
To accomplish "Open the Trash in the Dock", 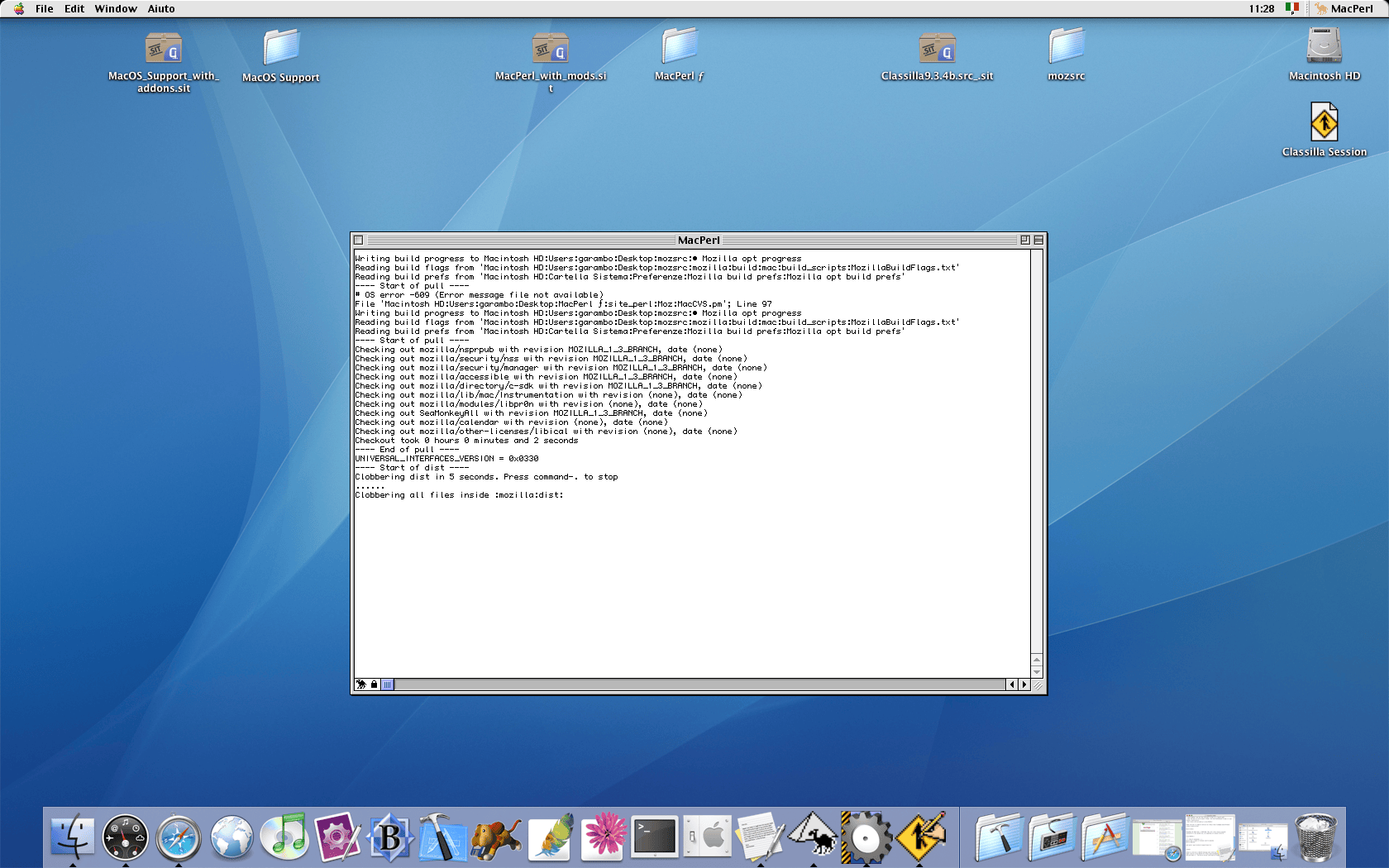I will click(x=1316, y=837).
